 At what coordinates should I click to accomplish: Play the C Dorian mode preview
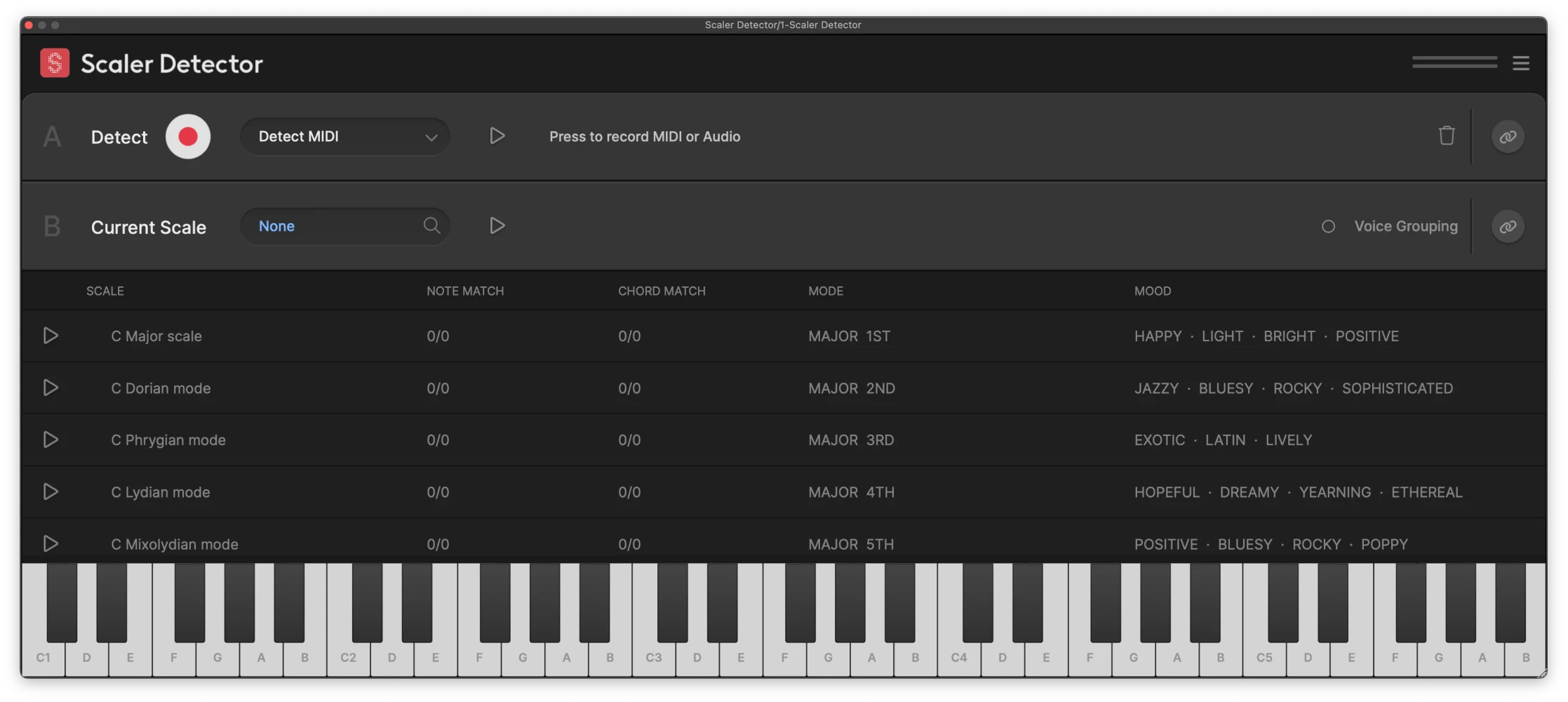point(51,388)
